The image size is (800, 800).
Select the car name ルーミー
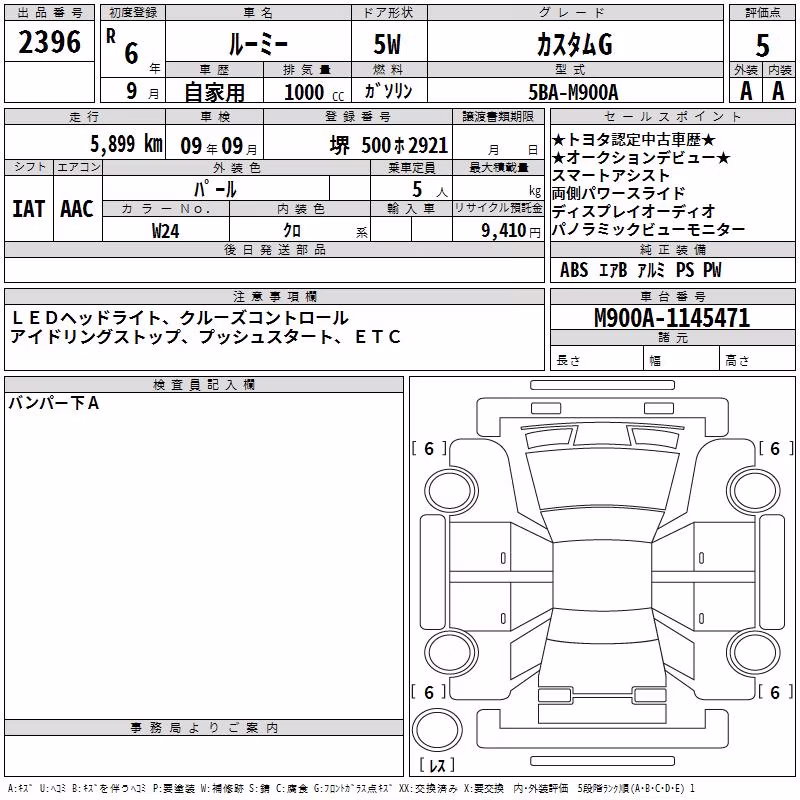point(258,44)
